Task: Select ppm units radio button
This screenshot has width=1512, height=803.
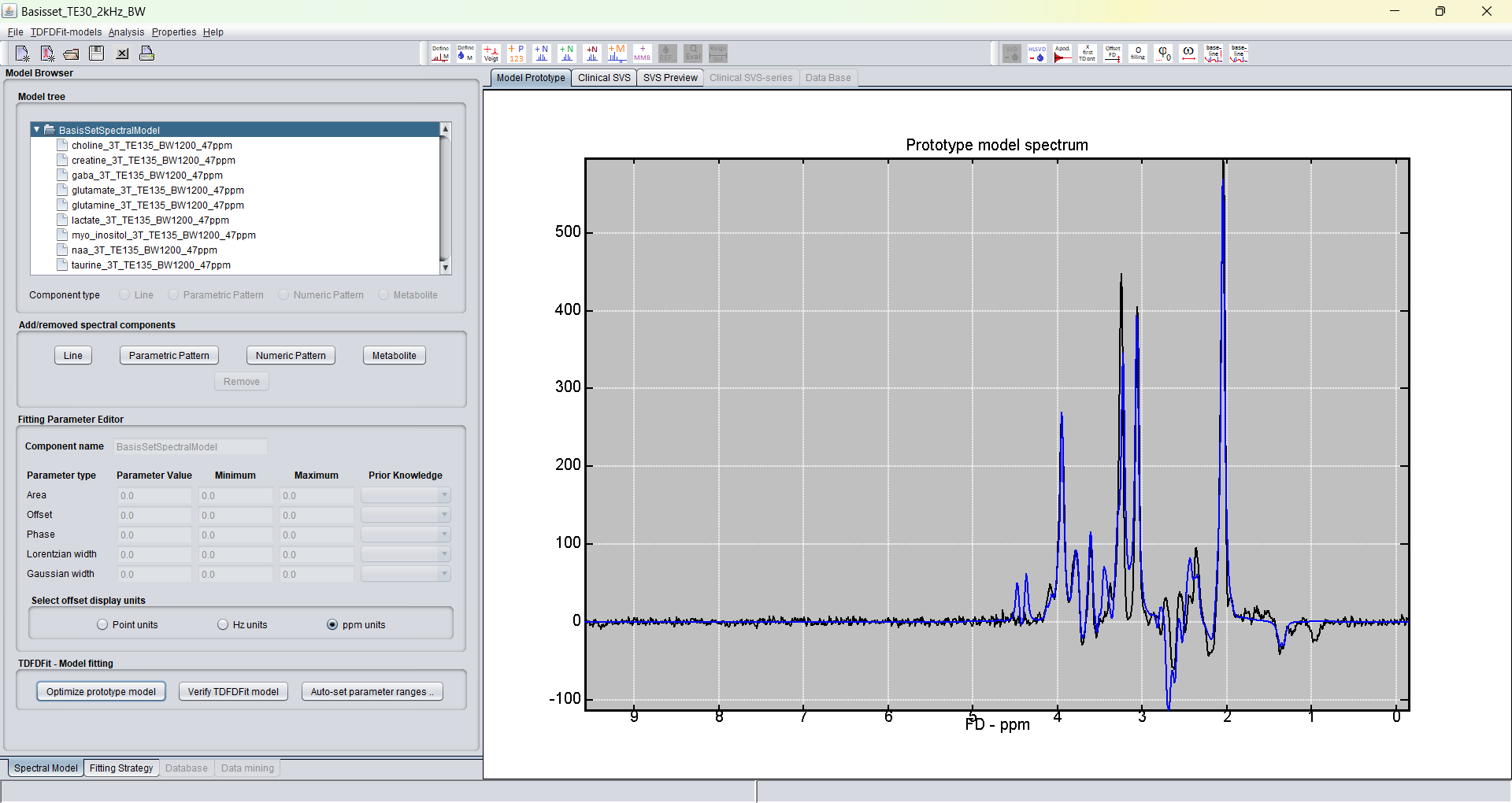Action: point(332,624)
